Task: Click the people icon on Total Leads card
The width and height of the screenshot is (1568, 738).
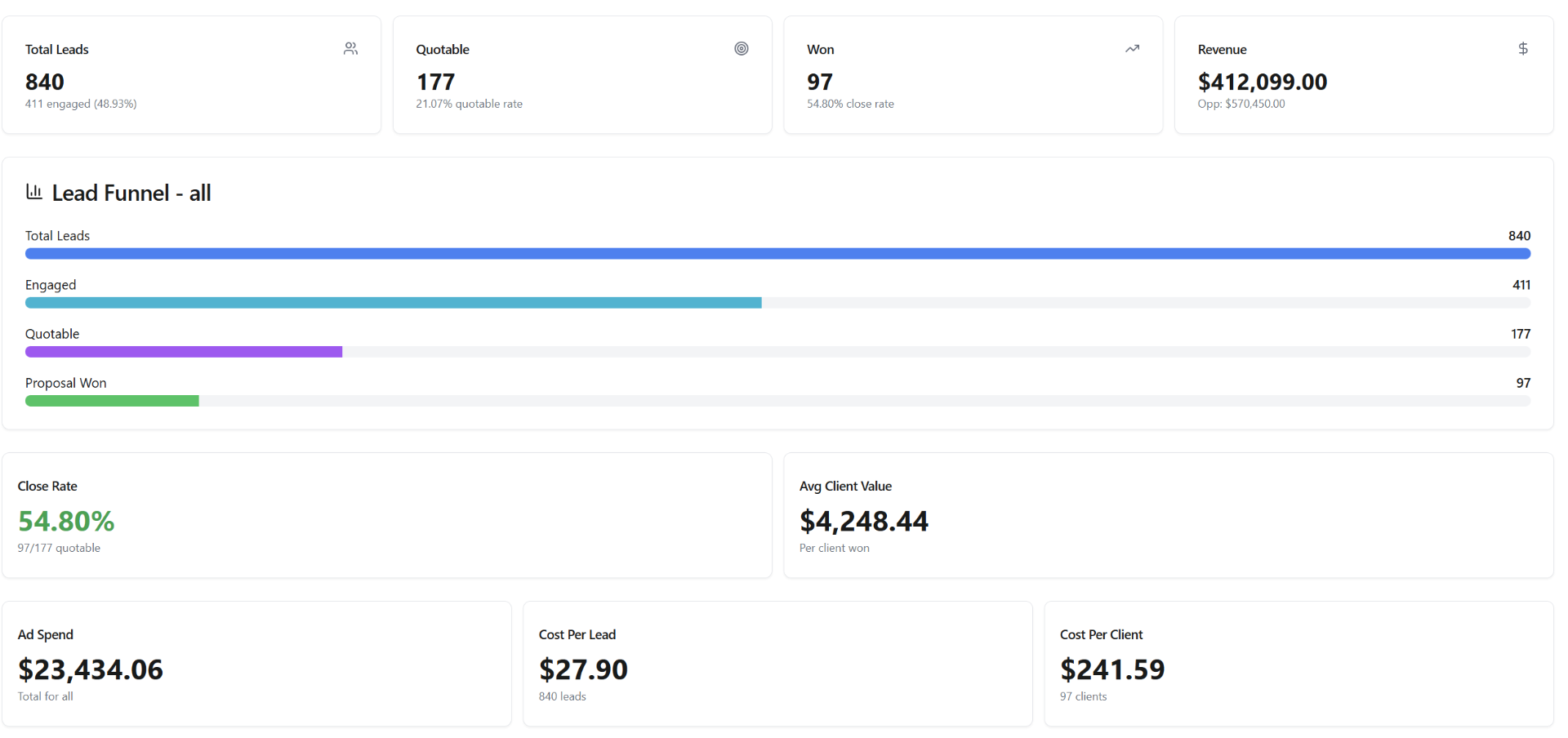Action: 350,48
